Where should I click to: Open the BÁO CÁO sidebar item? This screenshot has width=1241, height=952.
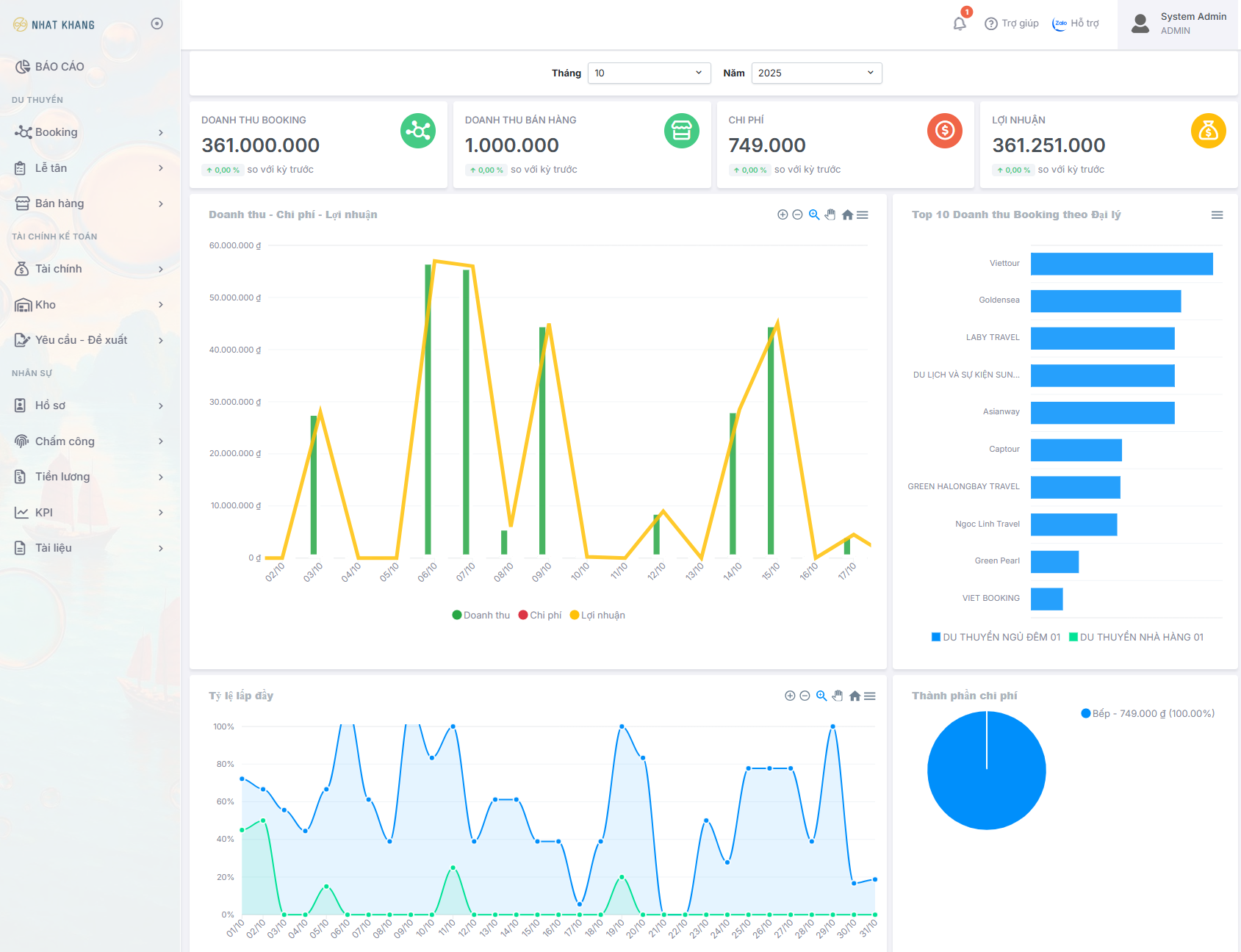click(59, 67)
